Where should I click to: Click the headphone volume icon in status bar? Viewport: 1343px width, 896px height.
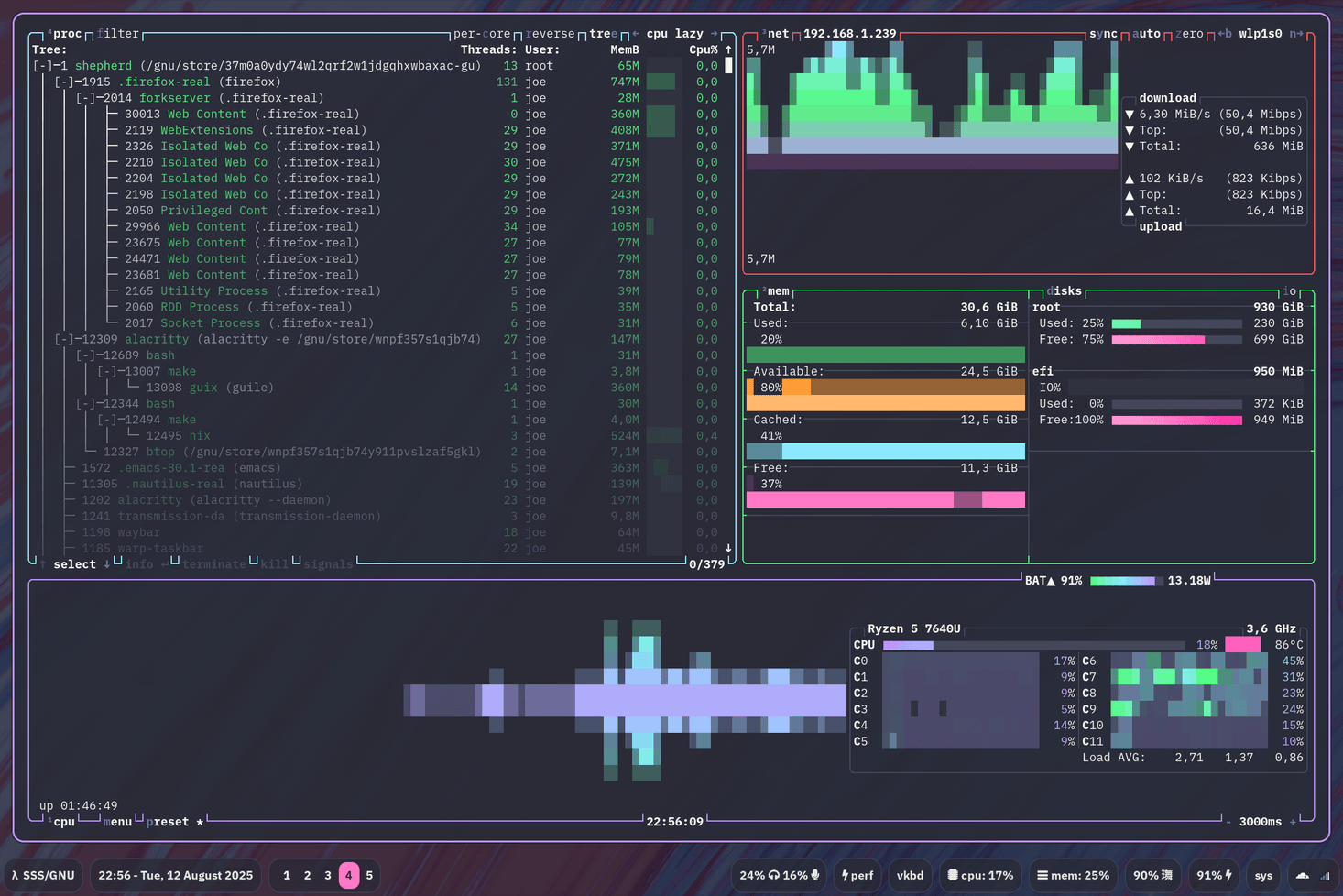click(774, 875)
